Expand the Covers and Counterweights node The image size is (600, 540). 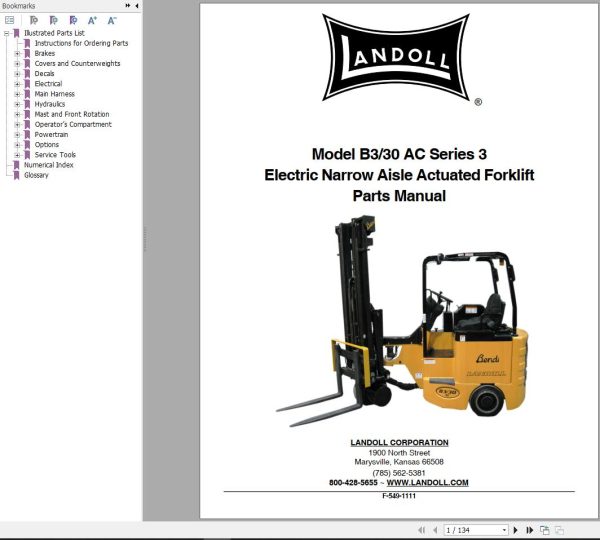(17, 64)
